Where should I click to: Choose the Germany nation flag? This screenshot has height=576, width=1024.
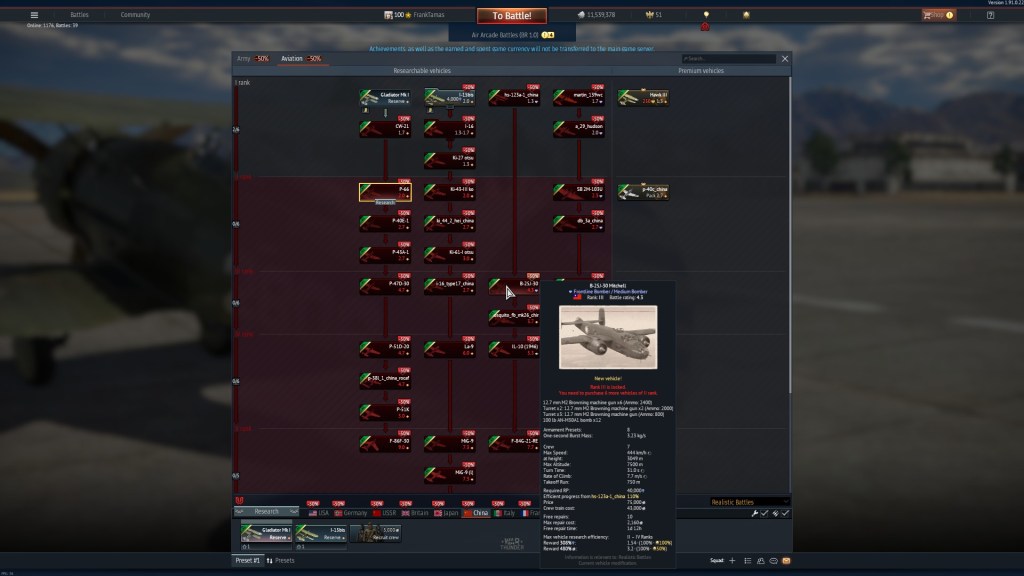pyautogui.click(x=350, y=512)
